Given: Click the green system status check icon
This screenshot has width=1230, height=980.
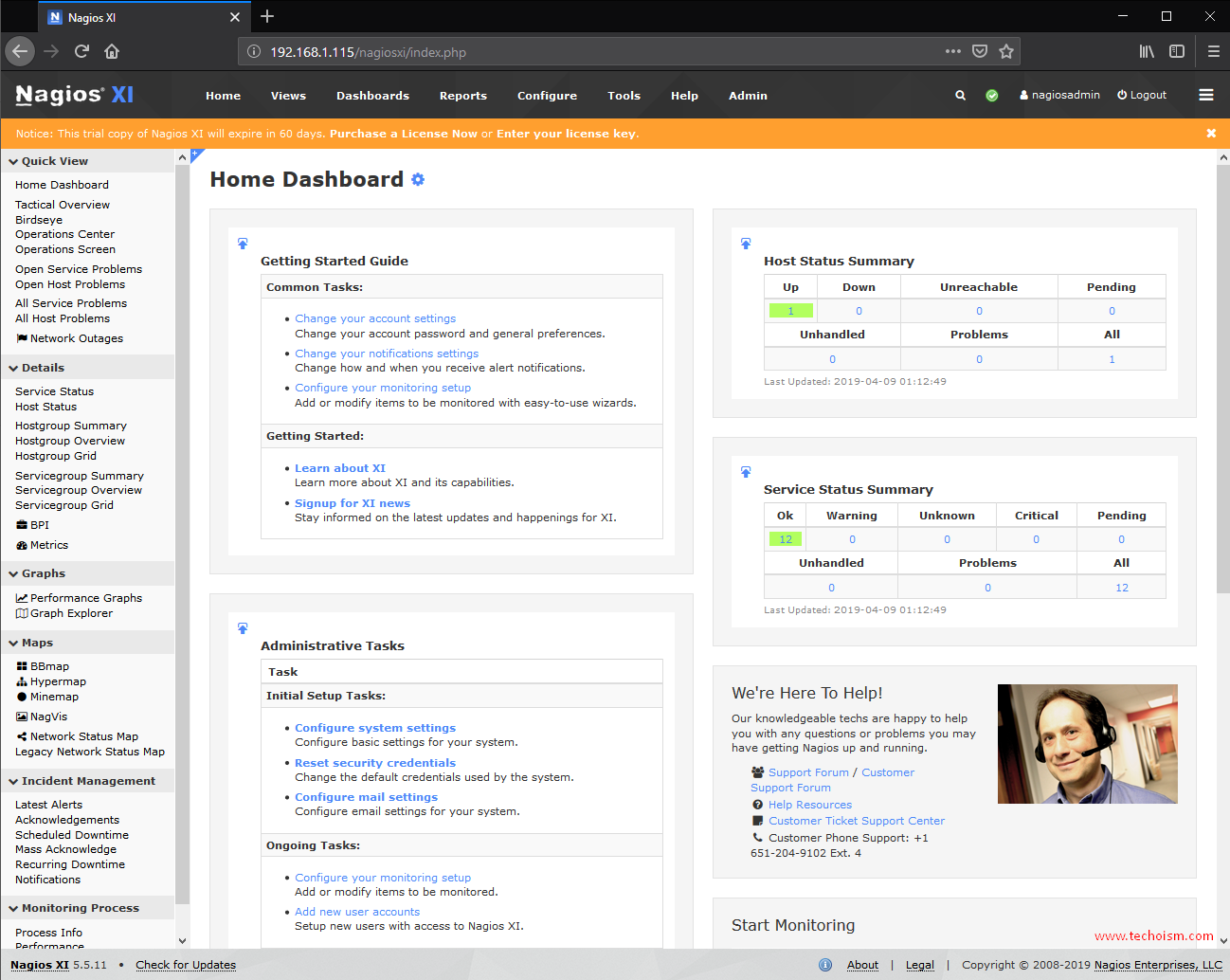Looking at the screenshot, I should [991, 95].
